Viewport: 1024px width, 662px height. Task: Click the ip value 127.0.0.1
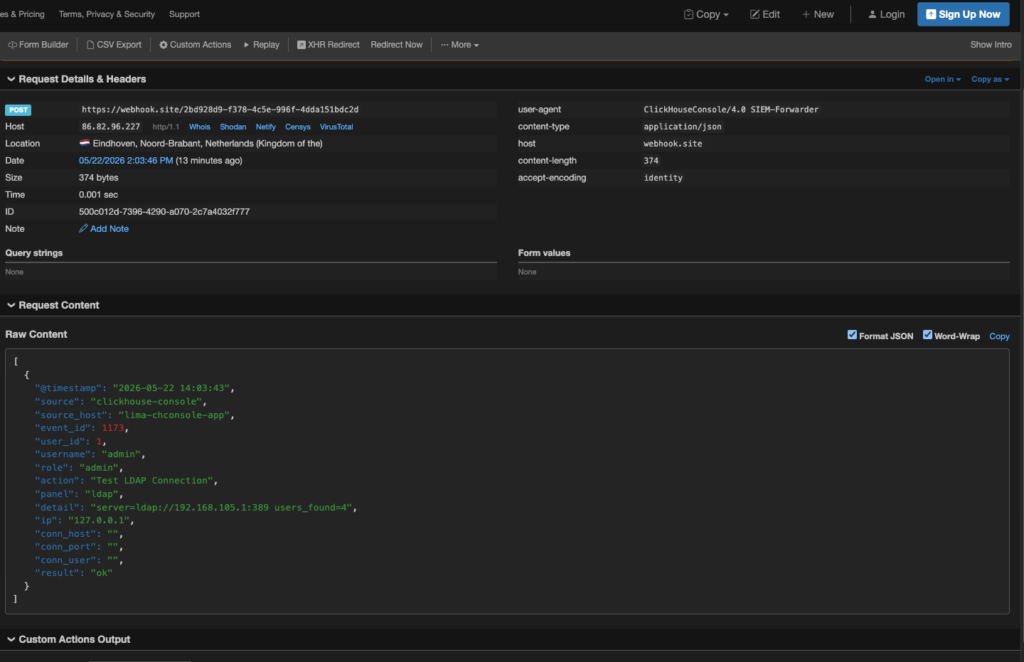(99, 520)
